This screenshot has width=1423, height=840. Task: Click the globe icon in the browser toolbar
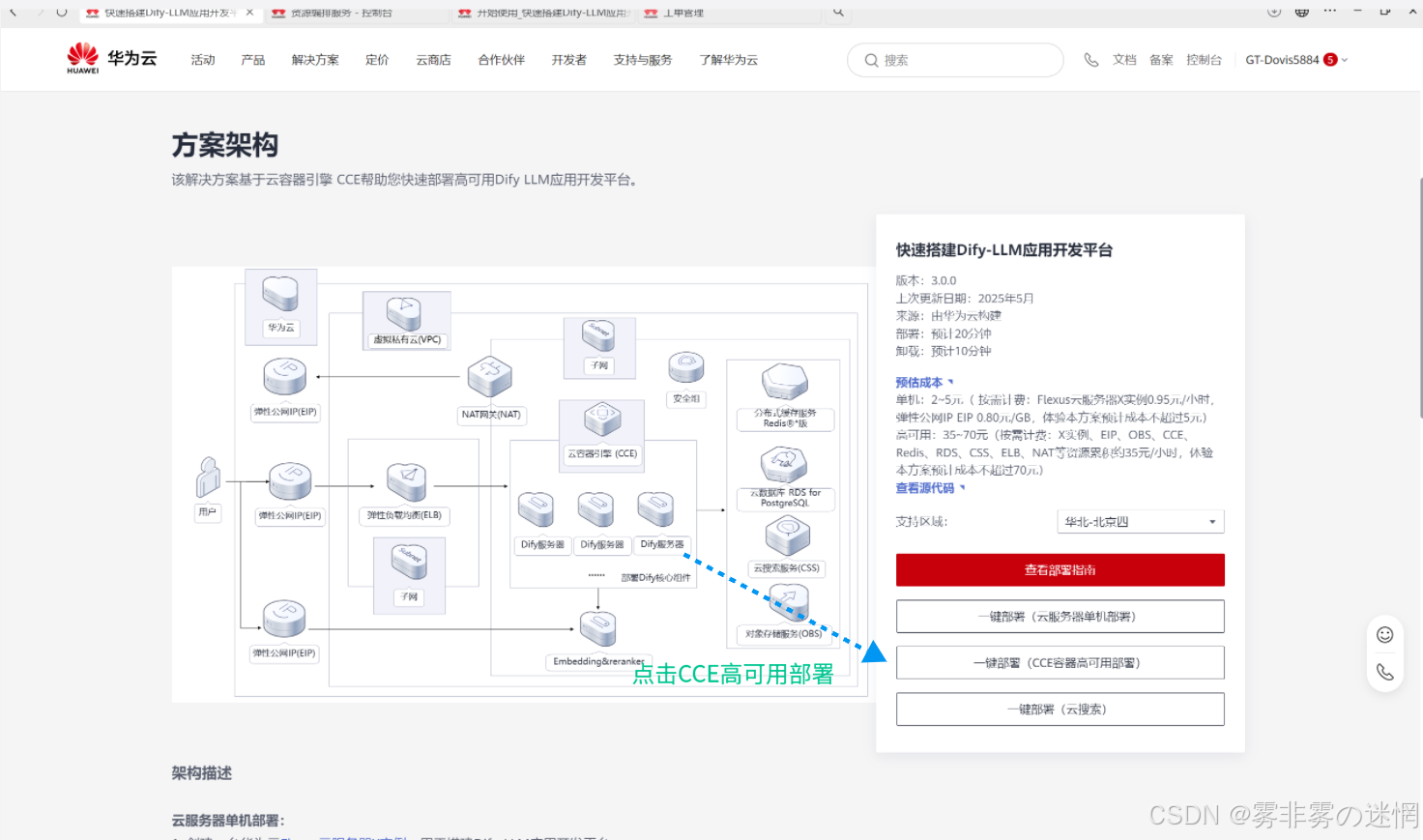[x=1302, y=12]
